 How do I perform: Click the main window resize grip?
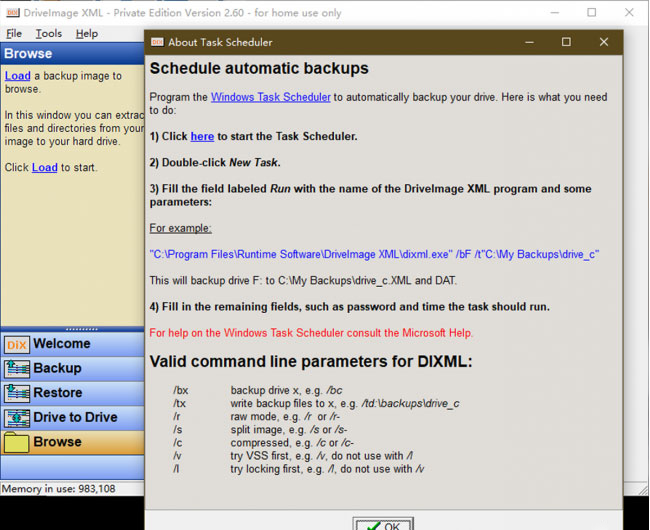coord(643,490)
